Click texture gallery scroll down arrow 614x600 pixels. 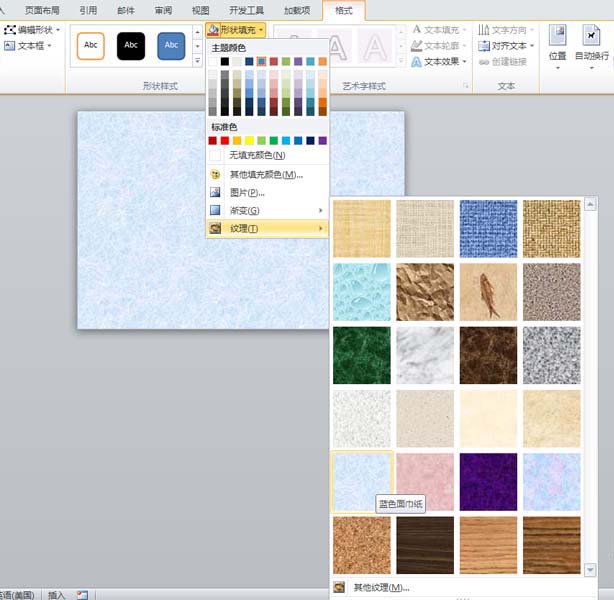coord(590,569)
